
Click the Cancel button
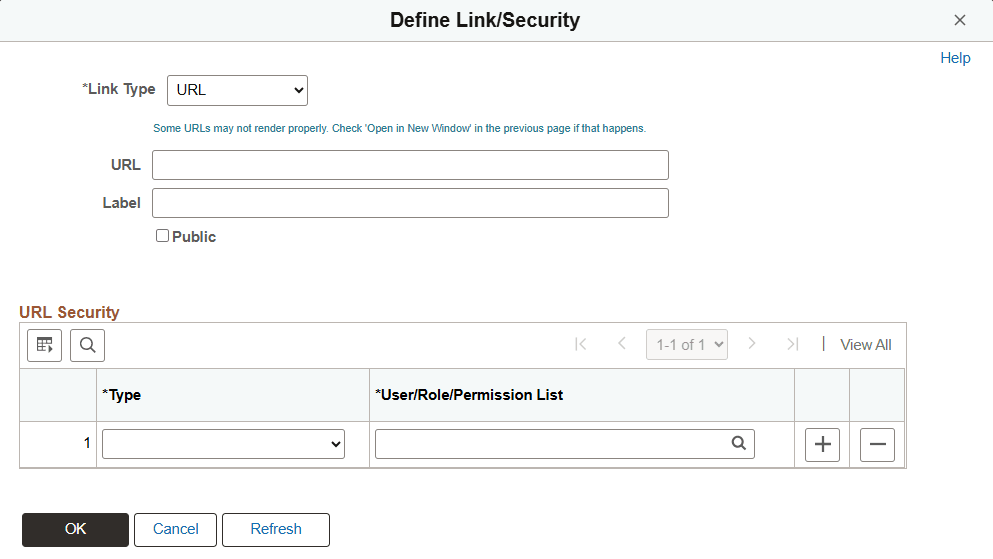pyautogui.click(x=175, y=530)
